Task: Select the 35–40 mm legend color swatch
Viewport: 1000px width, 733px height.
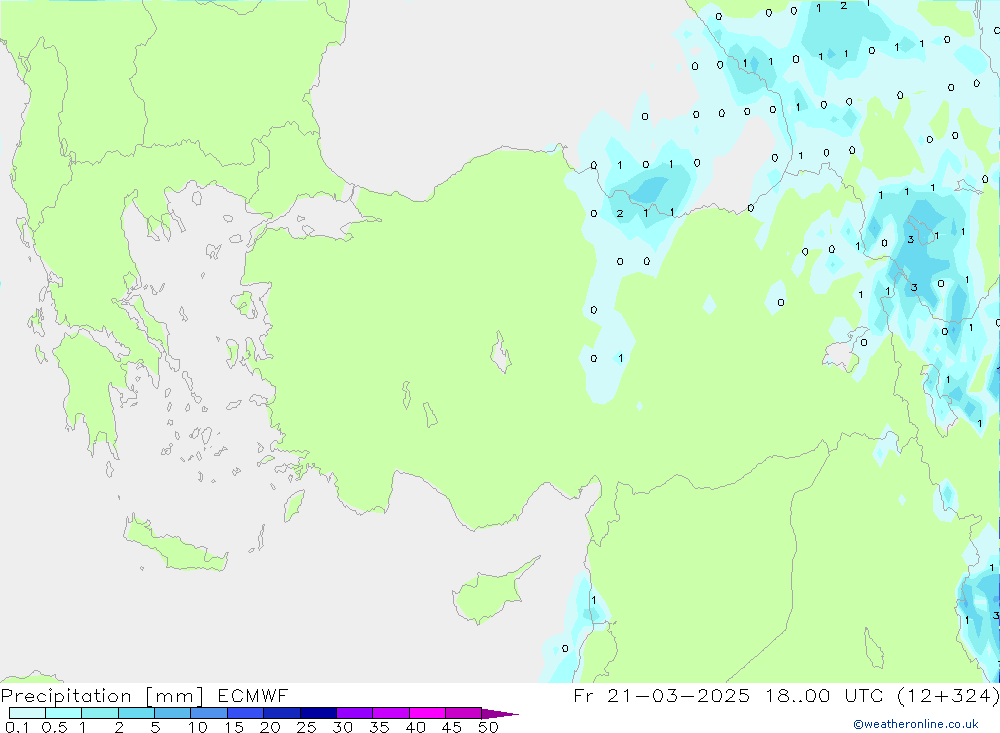Action: pyautogui.click(x=391, y=713)
